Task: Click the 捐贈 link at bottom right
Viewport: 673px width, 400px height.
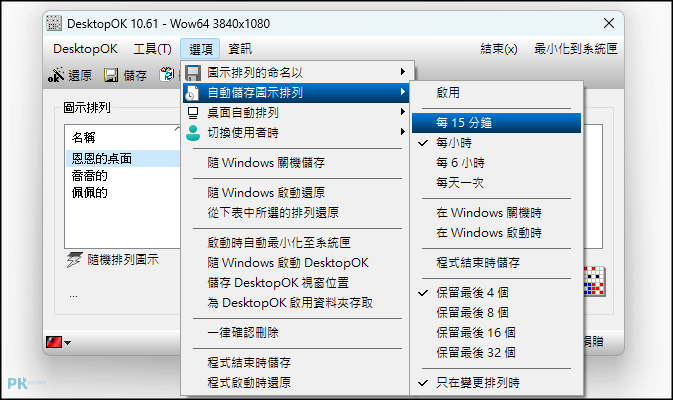Action: pyautogui.click(x=594, y=342)
